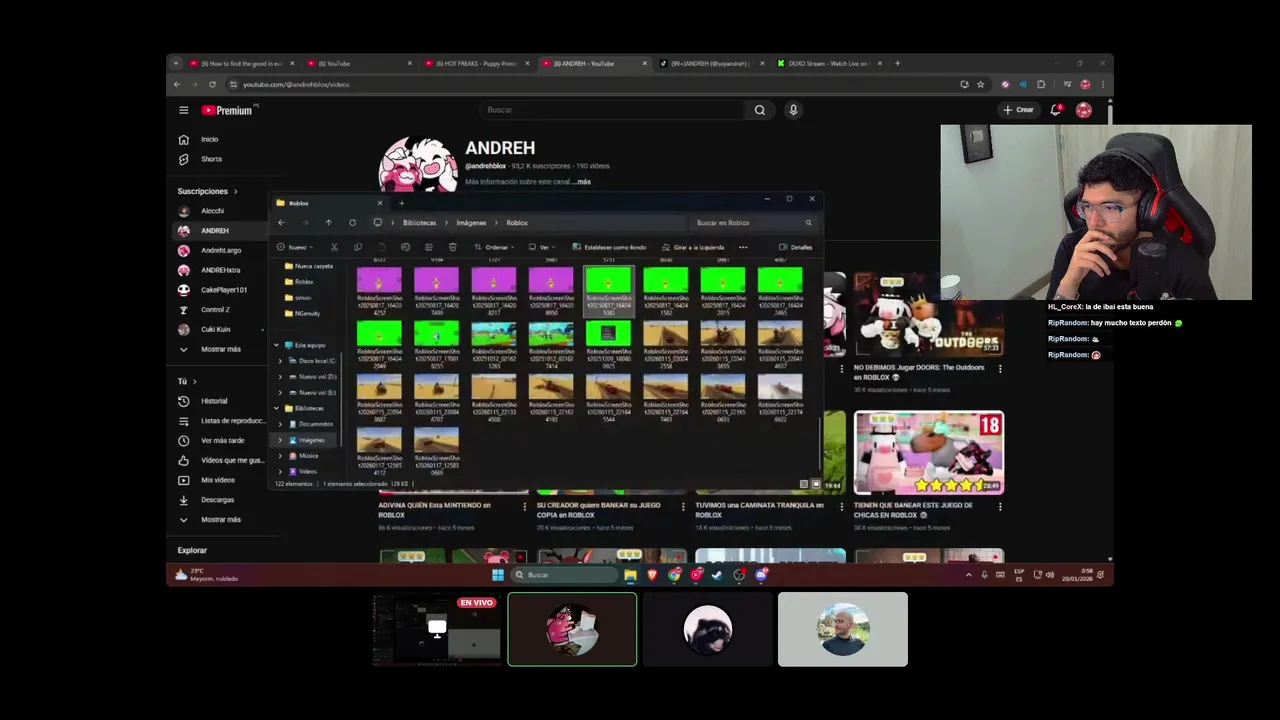Click the taskbar weather widget
This screenshot has width=1280, height=720.
(x=207, y=575)
